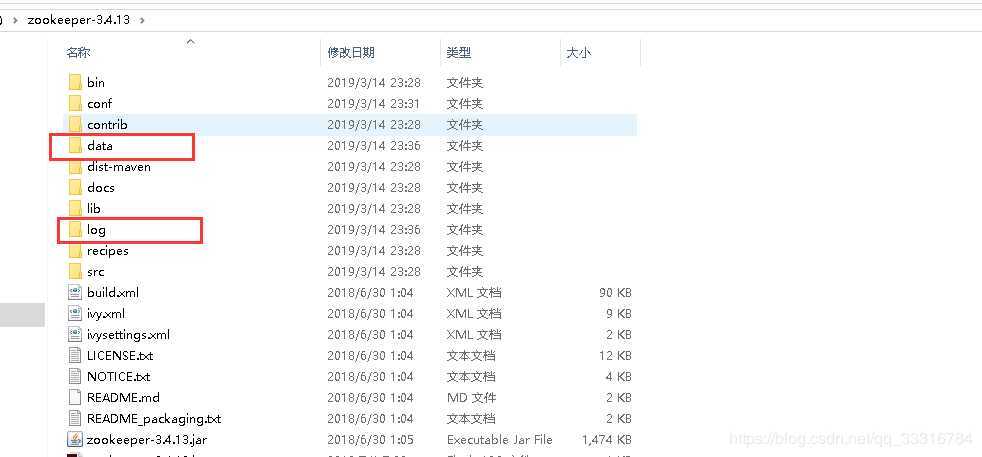Select the conf folder name
Image resolution: width=982 pixels, height=457 pixels.
[x=100, y=103]
